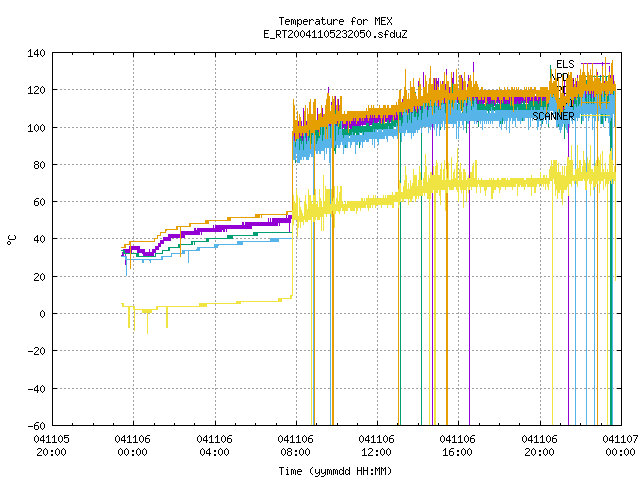
Task: Click the yellow SCANNER legend line sample
Action: (x=595, y=116)
